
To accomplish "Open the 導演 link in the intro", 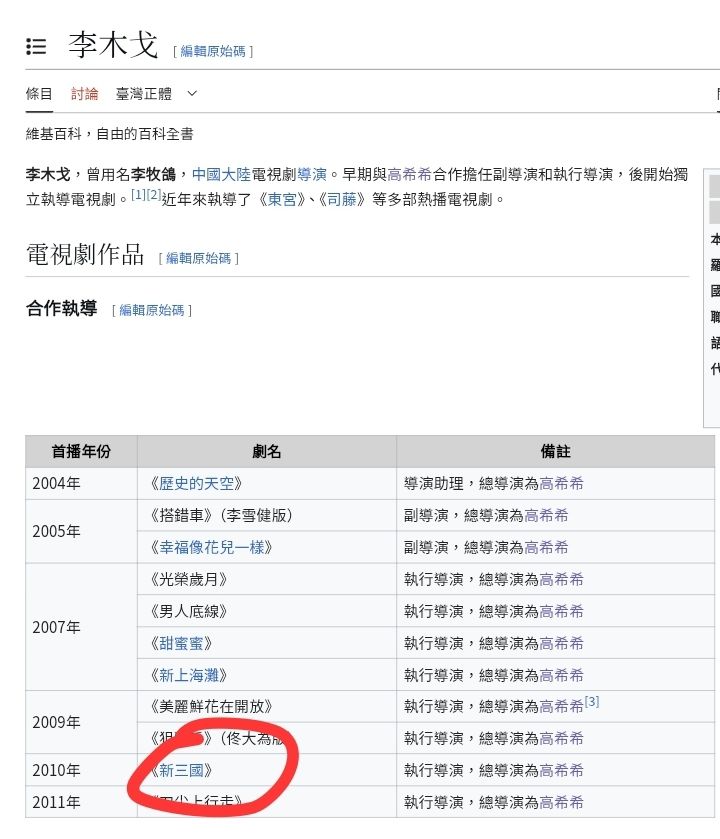I will pyautogui.click(x=311, y=173).
